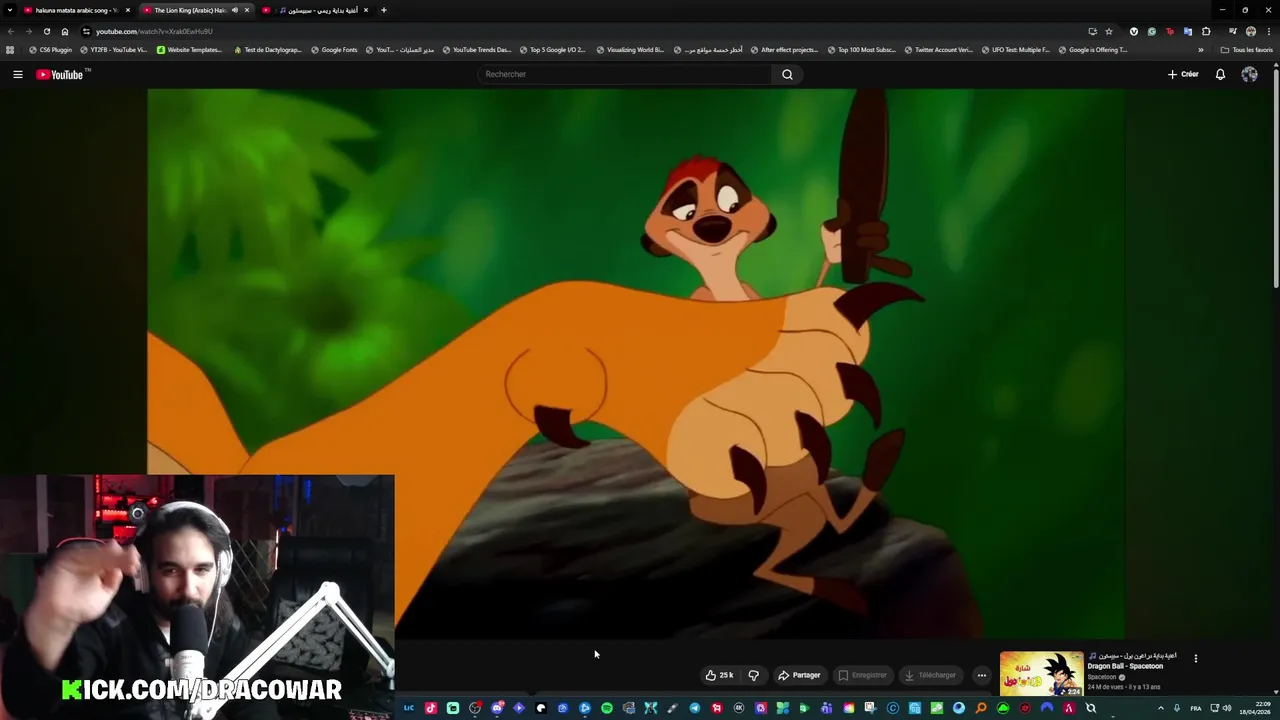Open YouTube Trends Das... bookmark

476,50
